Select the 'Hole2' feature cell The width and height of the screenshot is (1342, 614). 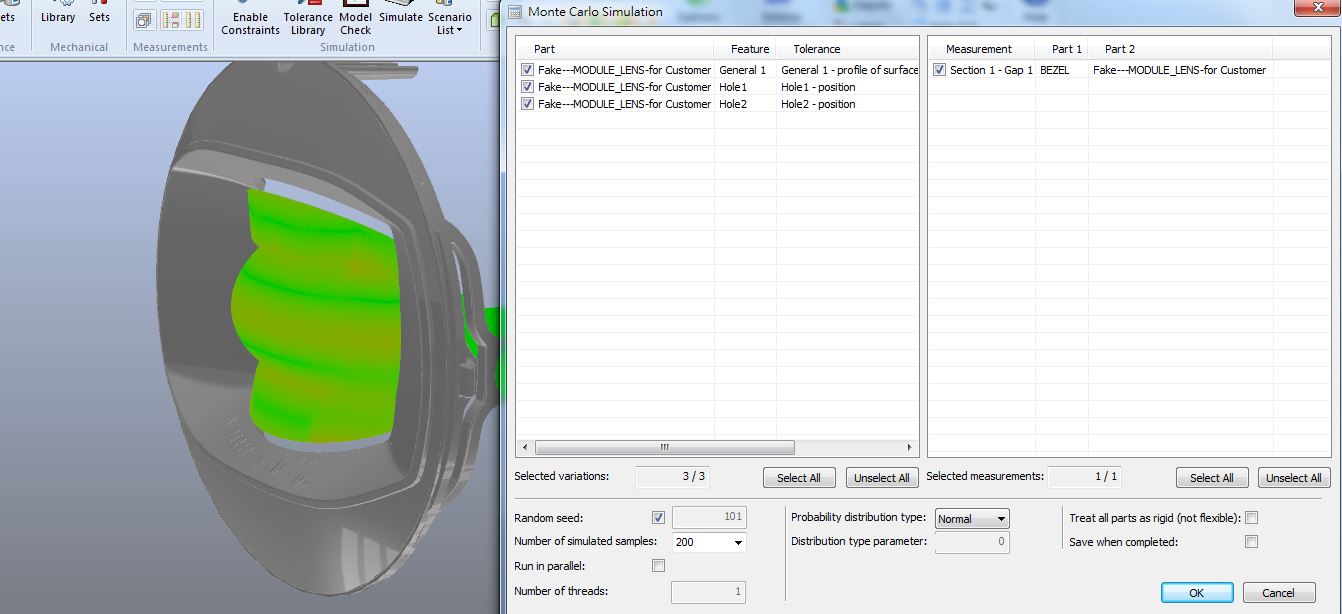(x=745, y=104)
